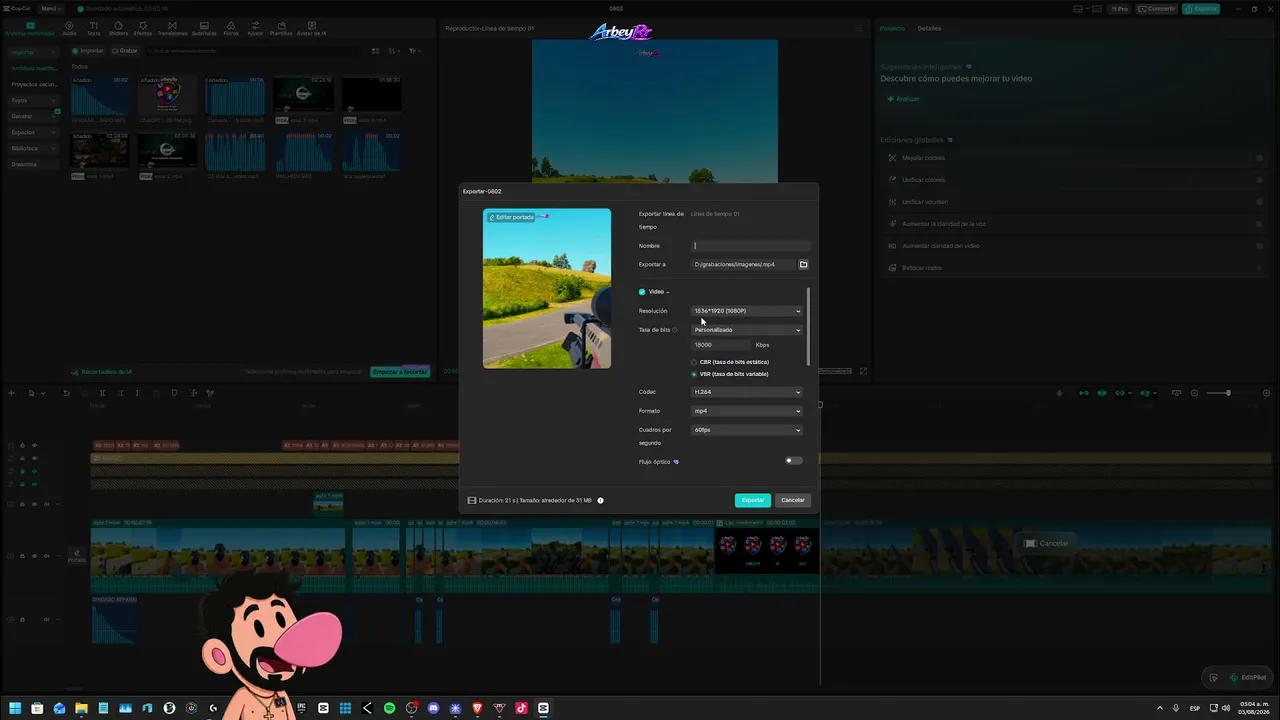
Task: Open File Explorer from the taskbar
Action: point(81,708)
